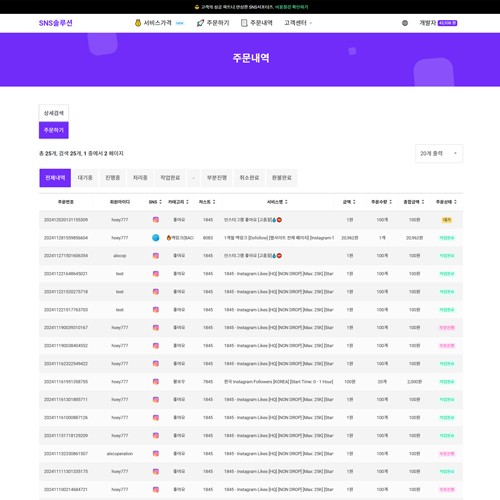This screenshot has width=500, height=500.
Task: Click the 비용절감 확인하기 link in top banner
Action: [291, 7]
